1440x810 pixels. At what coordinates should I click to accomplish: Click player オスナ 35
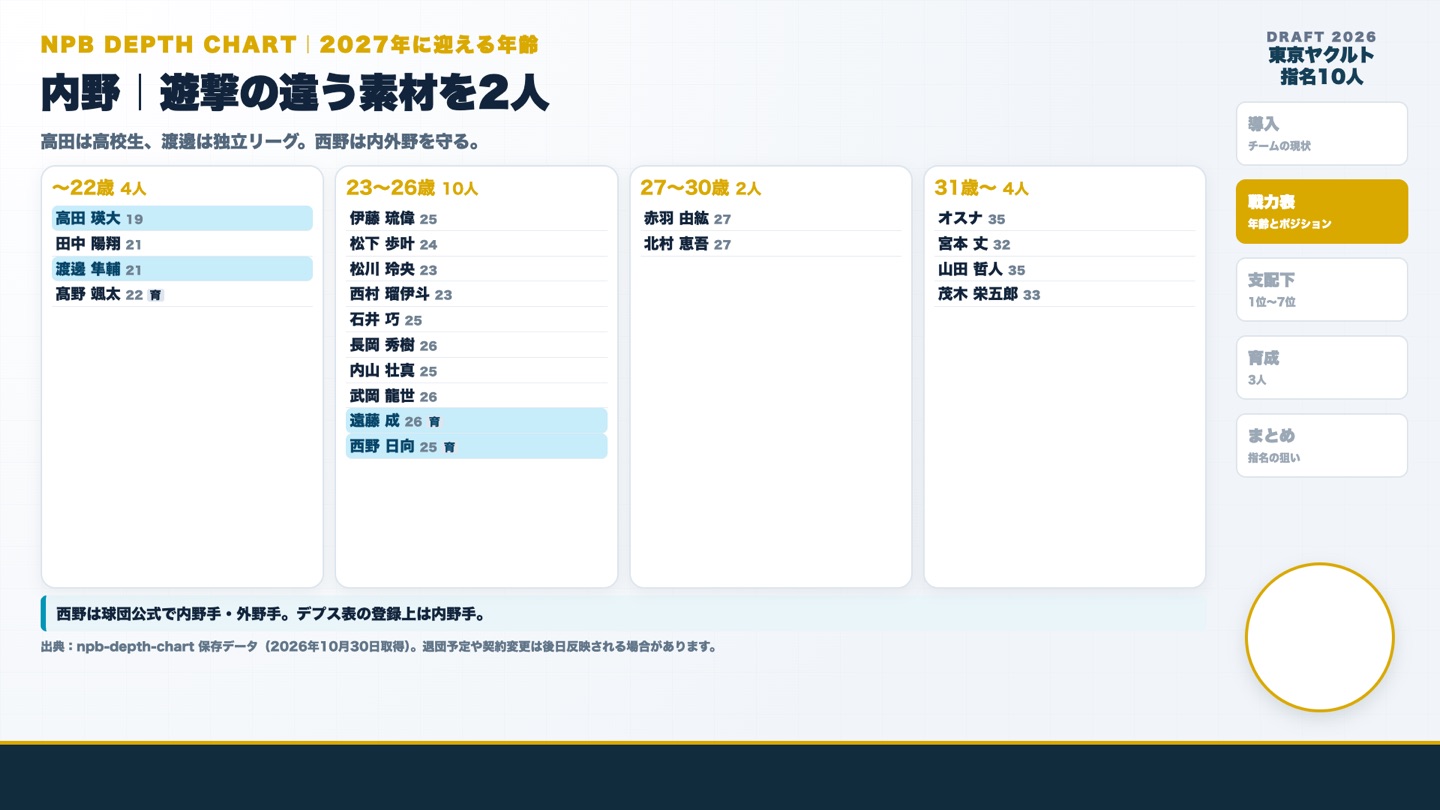point(1065,218)
